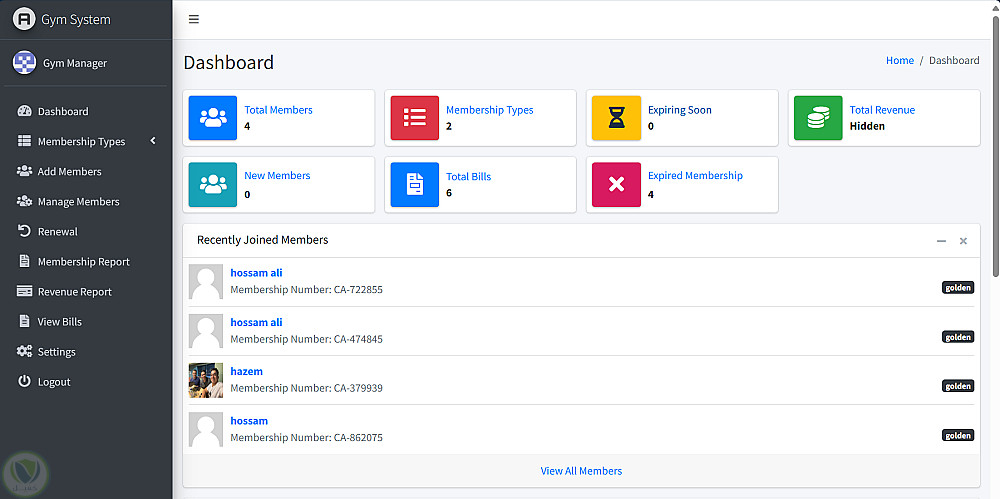Click the blue Total Members icon
The width and height of the screenshot is (1000, 499).
[213, 118]
